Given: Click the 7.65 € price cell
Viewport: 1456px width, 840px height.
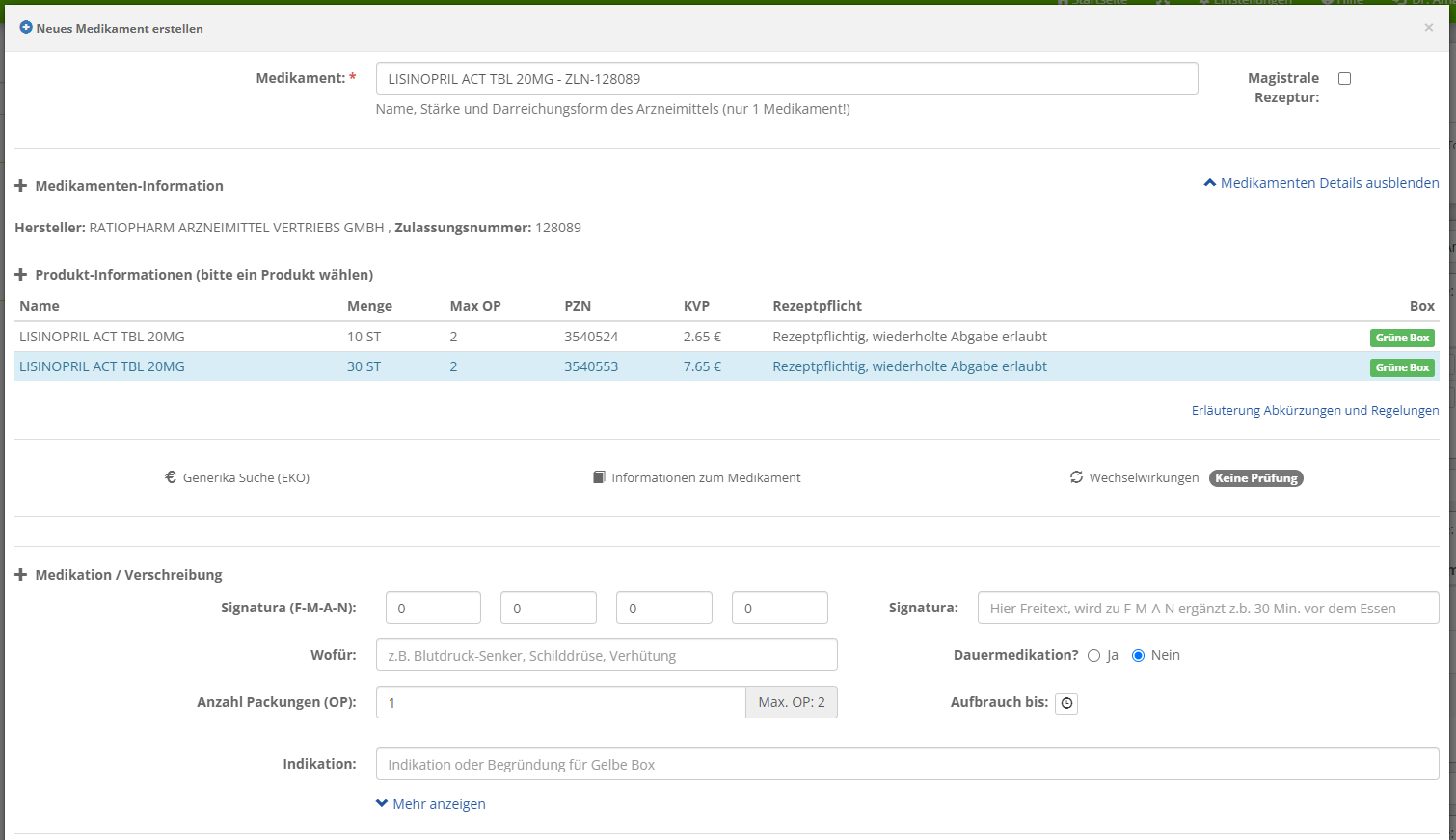Looking at the screenshot, I should (702, 366).
